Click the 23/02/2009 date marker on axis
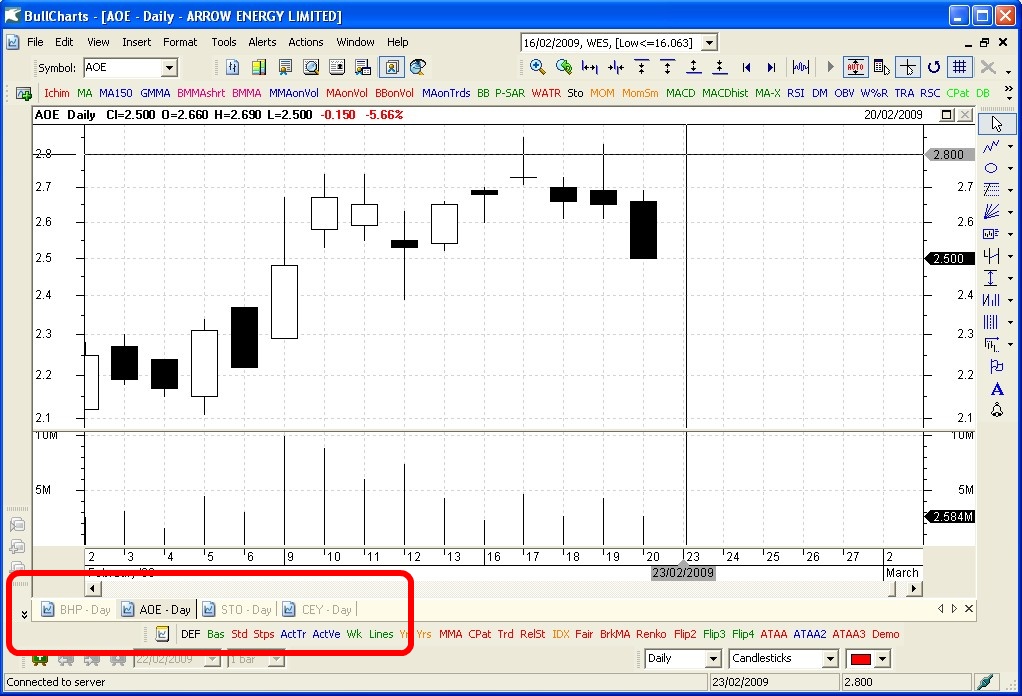This screenshot has width=1022, height=696. point(682,573)
